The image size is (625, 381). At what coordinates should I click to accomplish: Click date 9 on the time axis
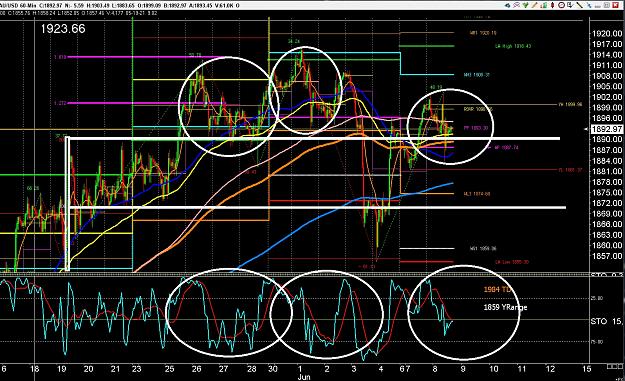pos(463,369)
